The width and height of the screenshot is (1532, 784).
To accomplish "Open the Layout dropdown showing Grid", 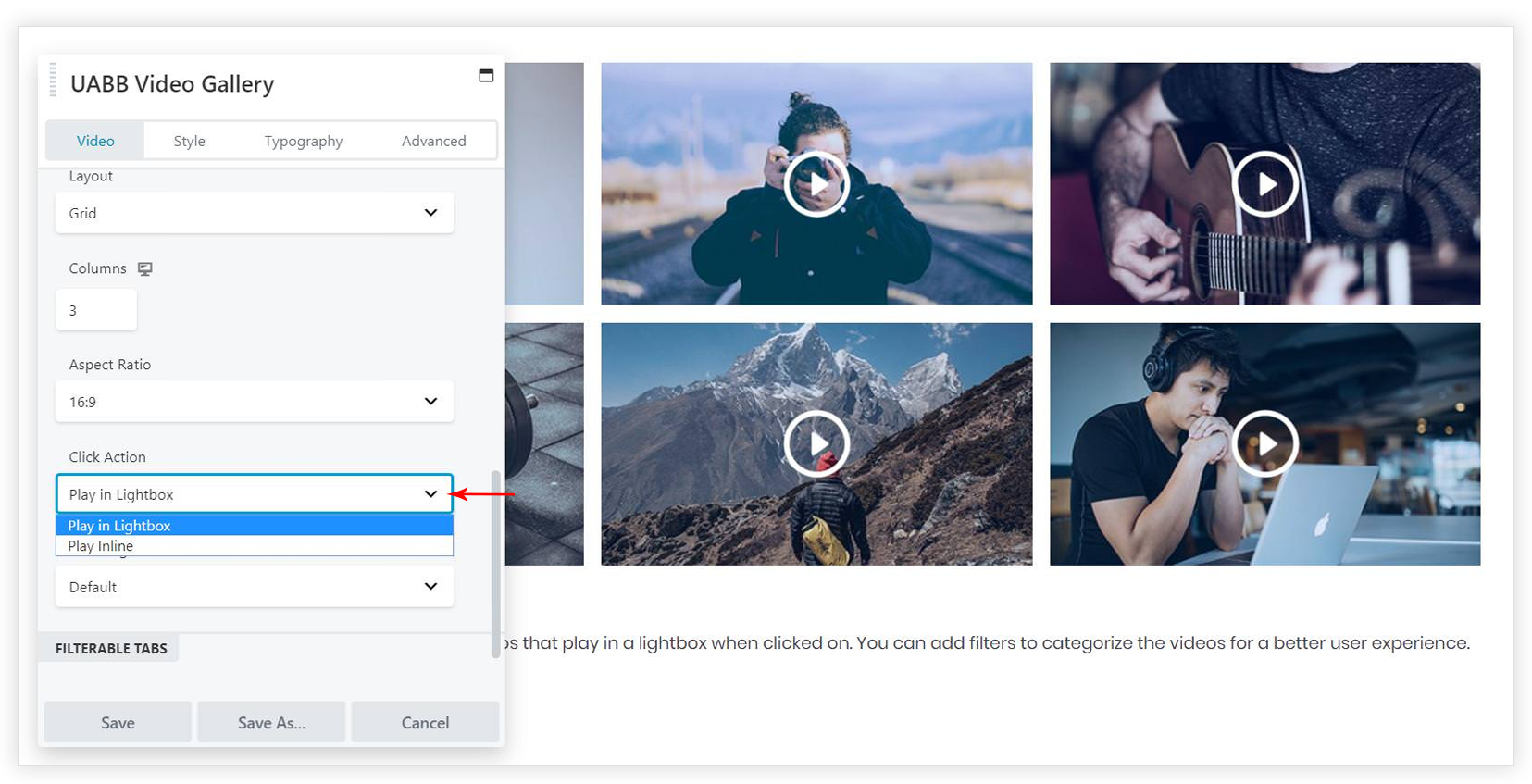I will [x=255, y=213].
